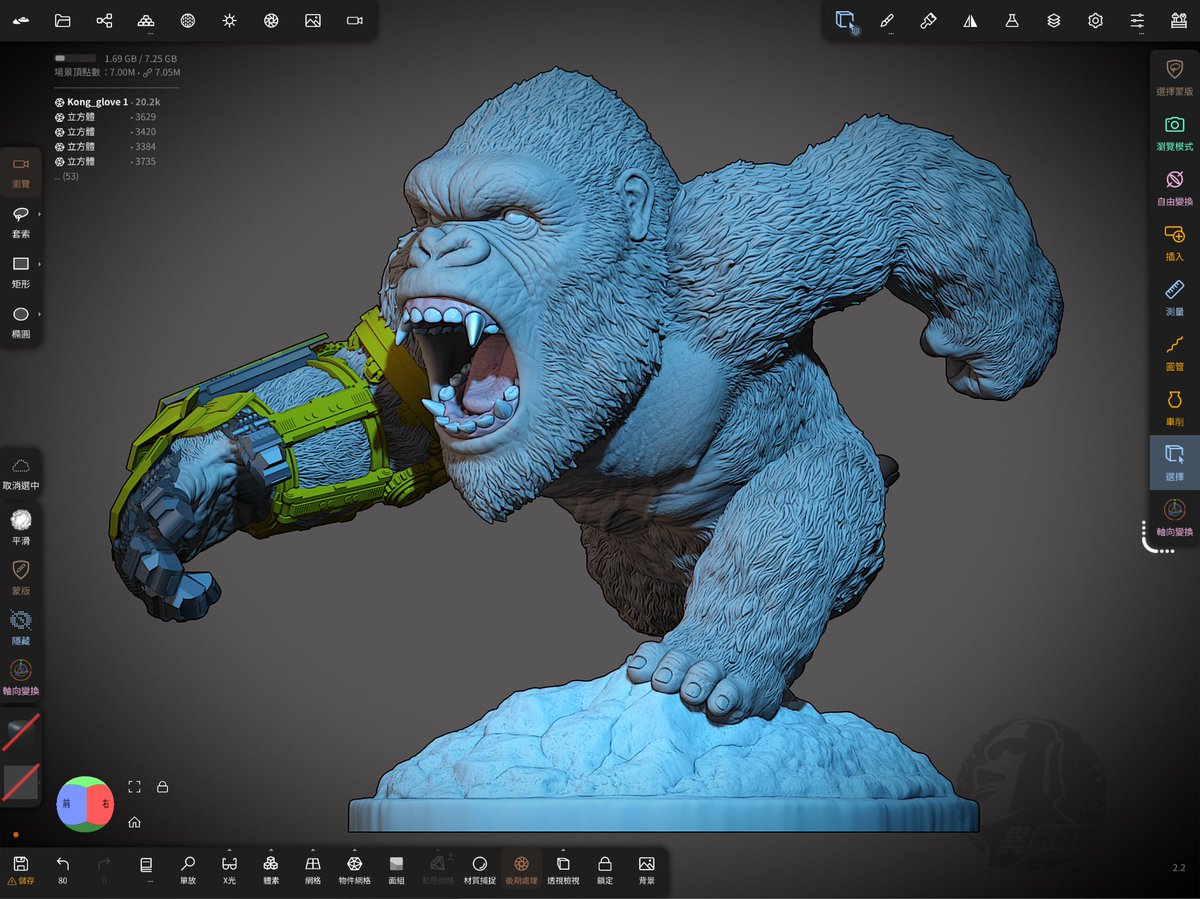1200x899 pixels.
Task: Open the background image menu at top
Action: point(313,20)
